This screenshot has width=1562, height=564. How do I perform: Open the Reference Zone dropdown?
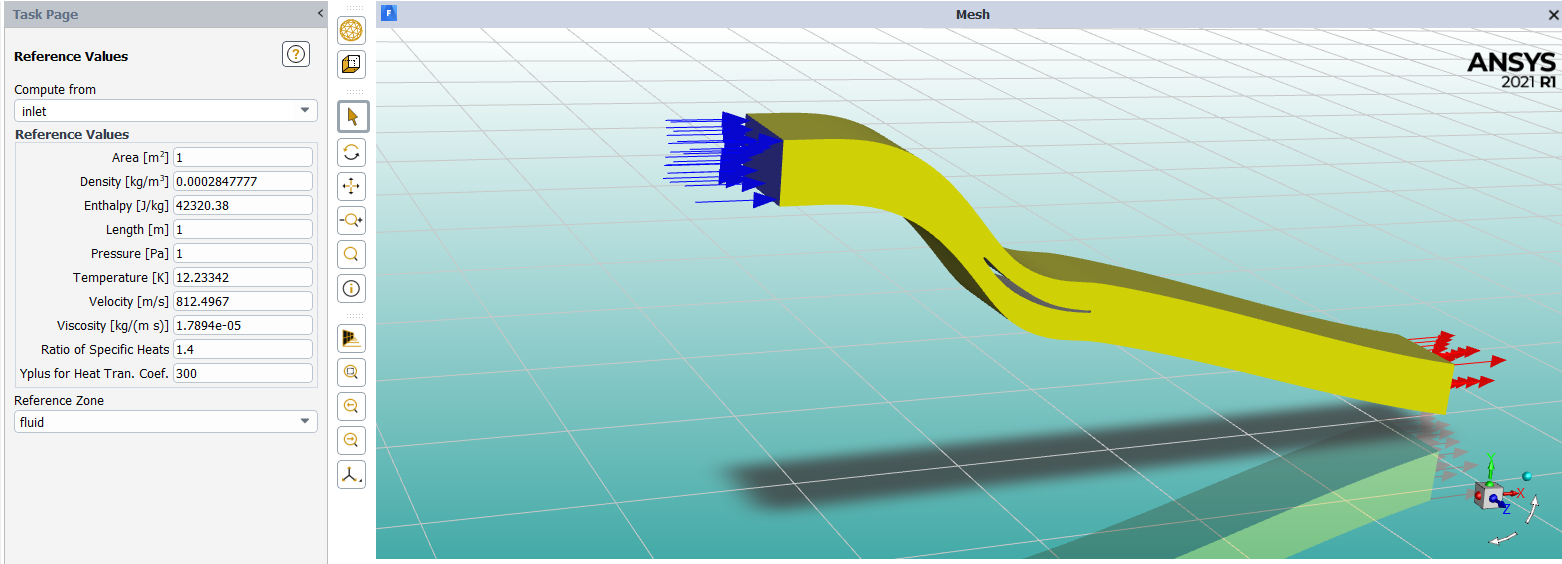[x=165, y=422]
